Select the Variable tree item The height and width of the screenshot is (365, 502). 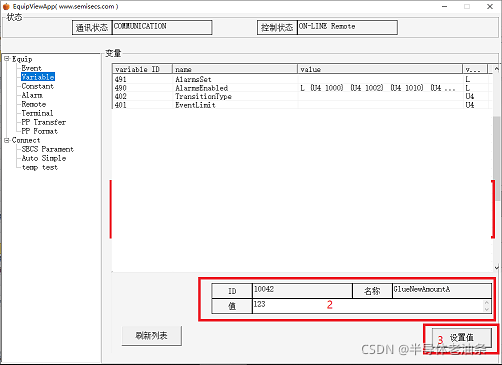point(38,77)
